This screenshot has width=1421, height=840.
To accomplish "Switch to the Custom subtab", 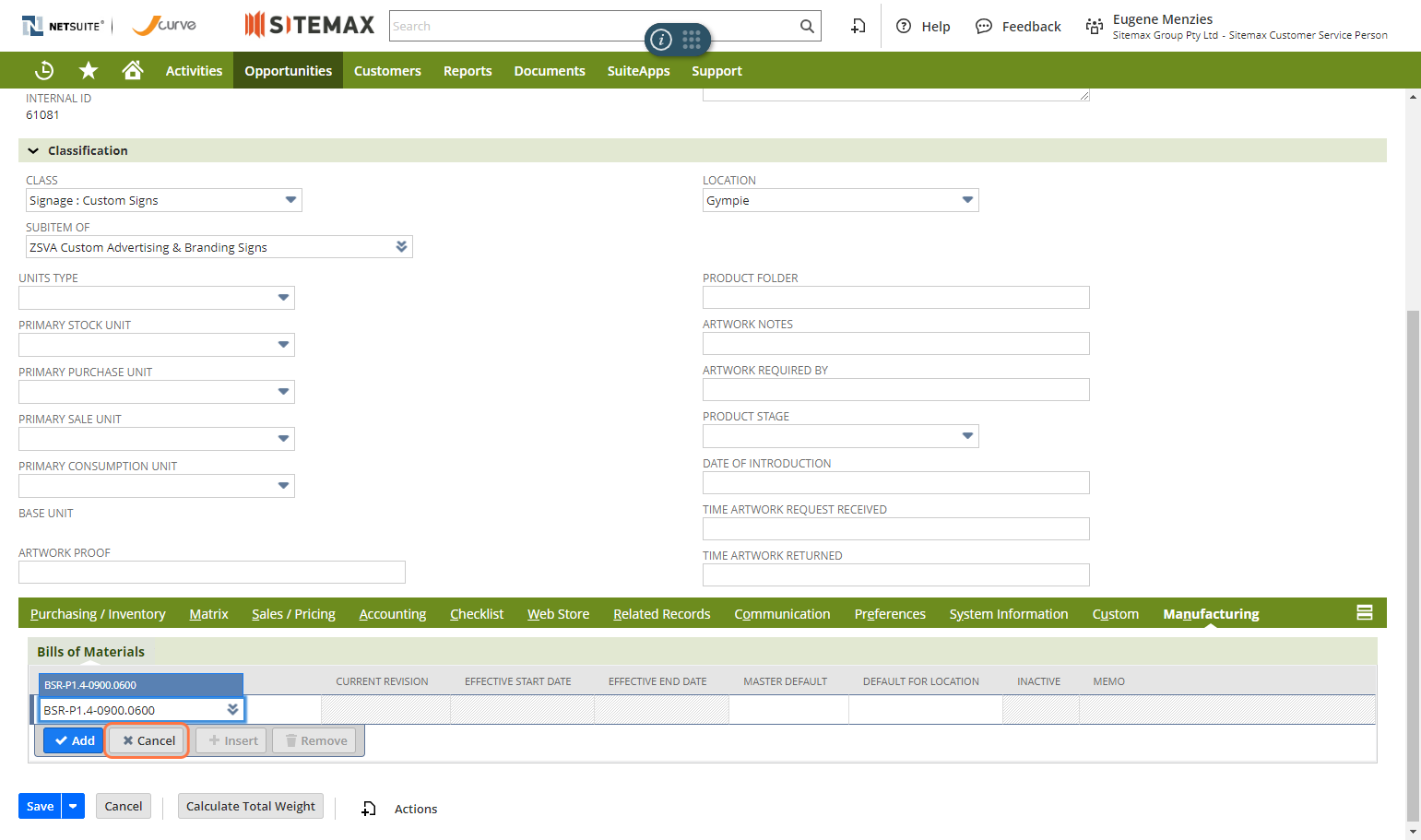I will [x=1116, y=613].
